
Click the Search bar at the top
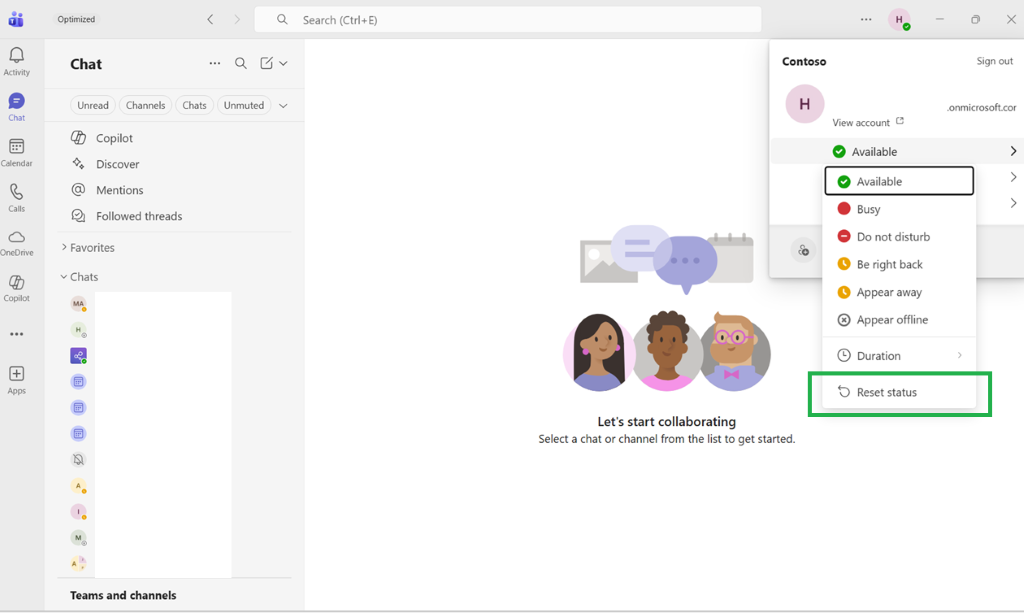(x=510, y=19)
